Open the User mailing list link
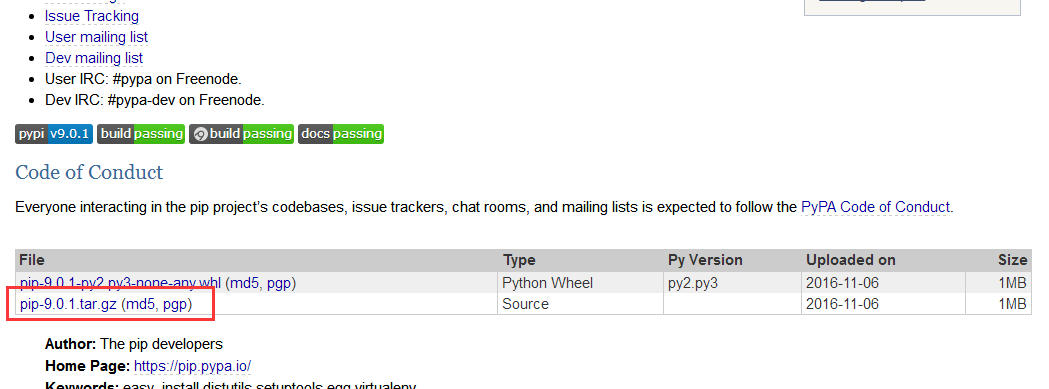The height and width of the screenshot is (389, 1049). [96, 37]
